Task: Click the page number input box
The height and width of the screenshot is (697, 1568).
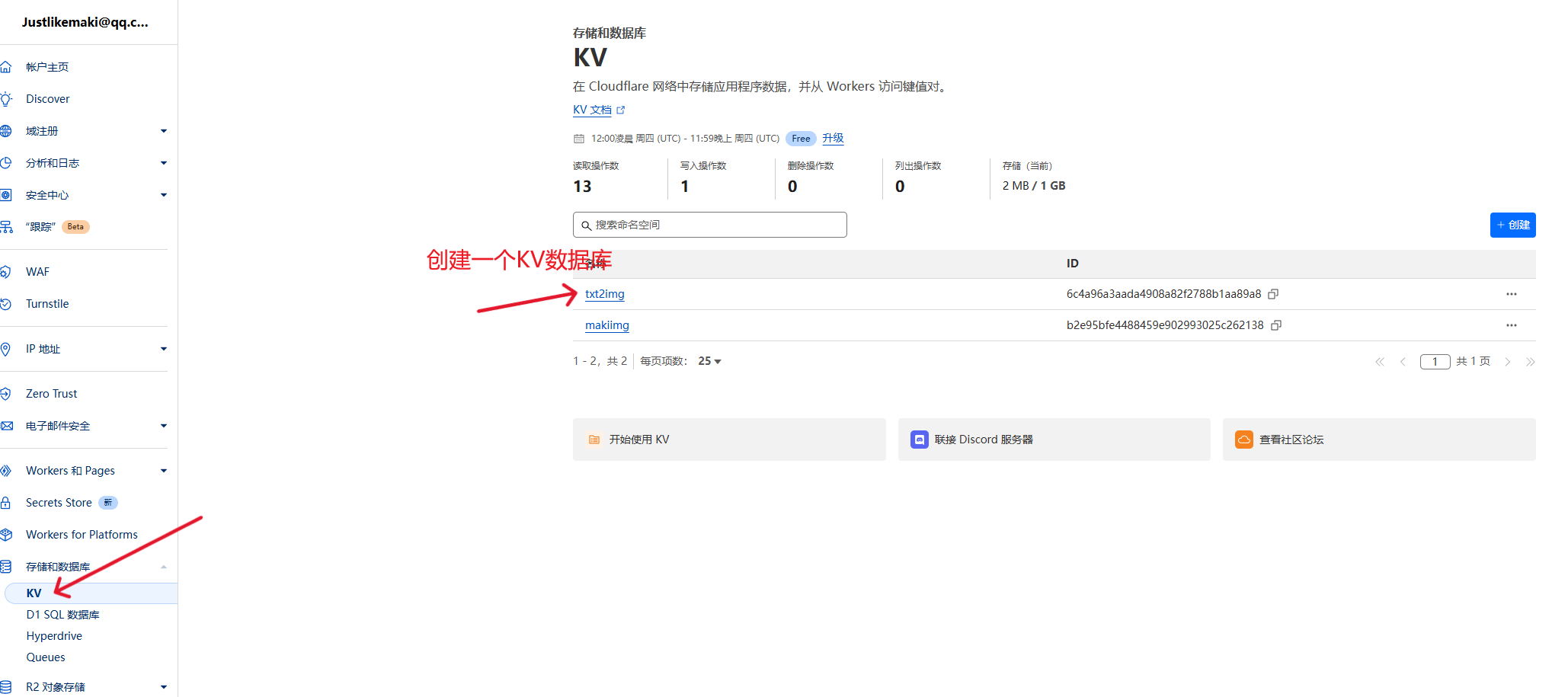Action: (1435, 362)
